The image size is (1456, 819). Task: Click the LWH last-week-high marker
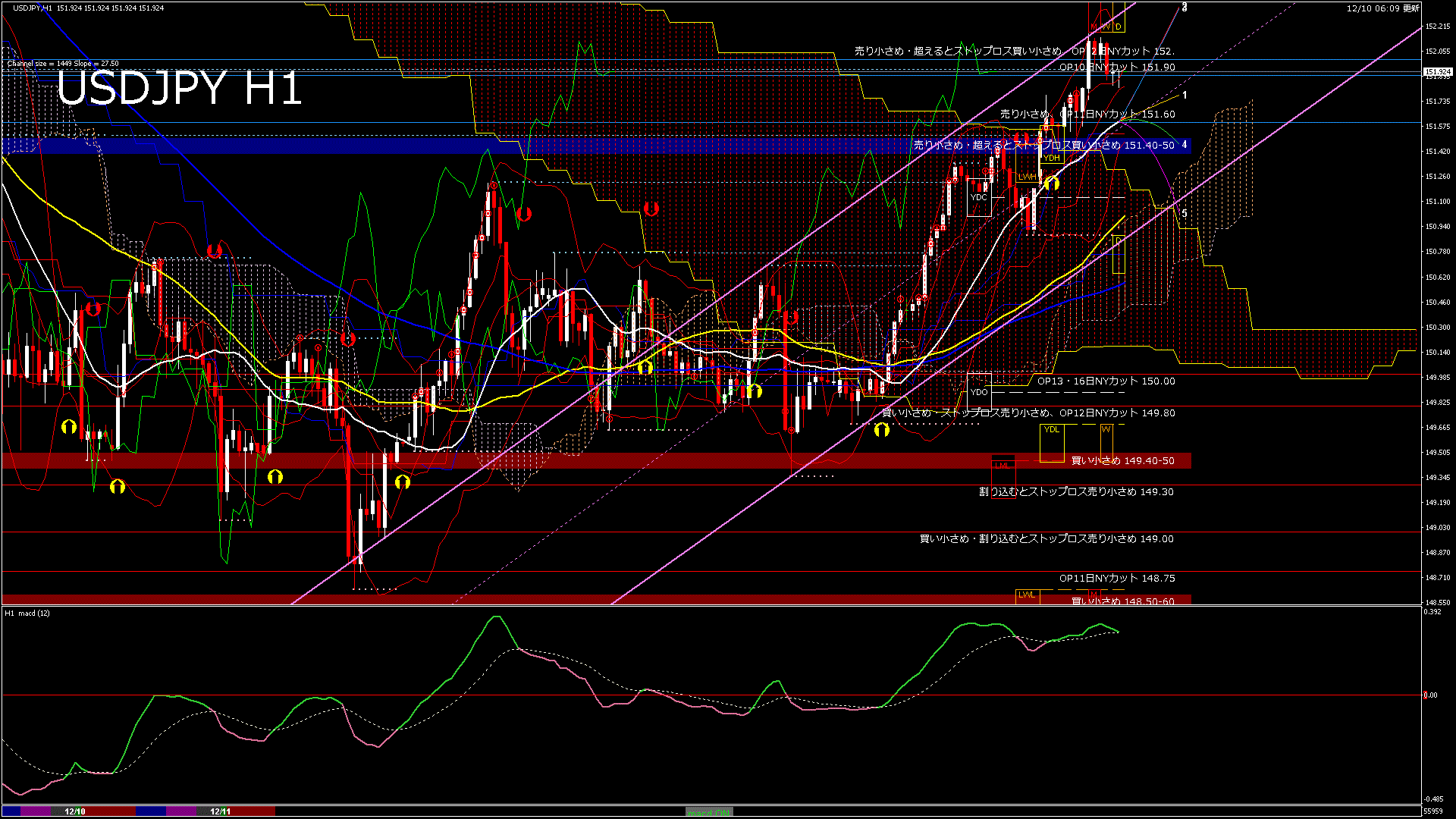coord(1027,177)
